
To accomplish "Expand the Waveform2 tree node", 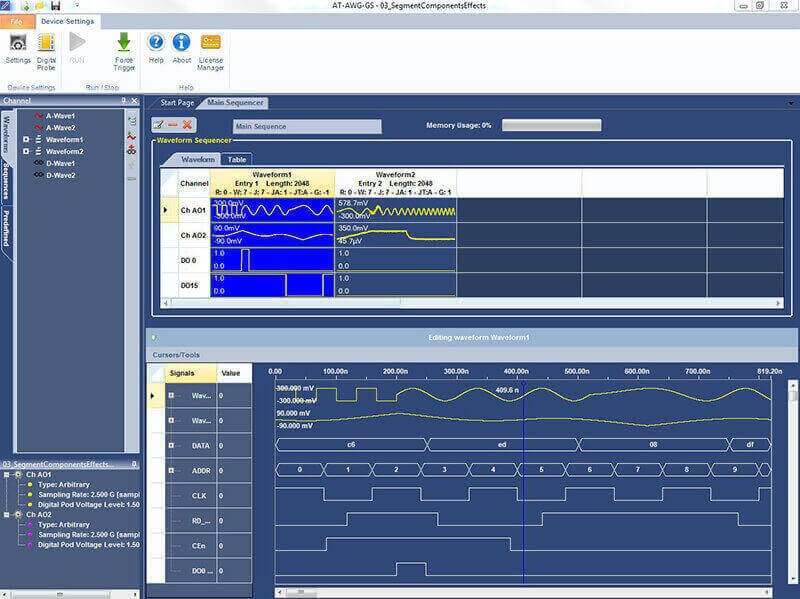I will [x=26, y=151].
